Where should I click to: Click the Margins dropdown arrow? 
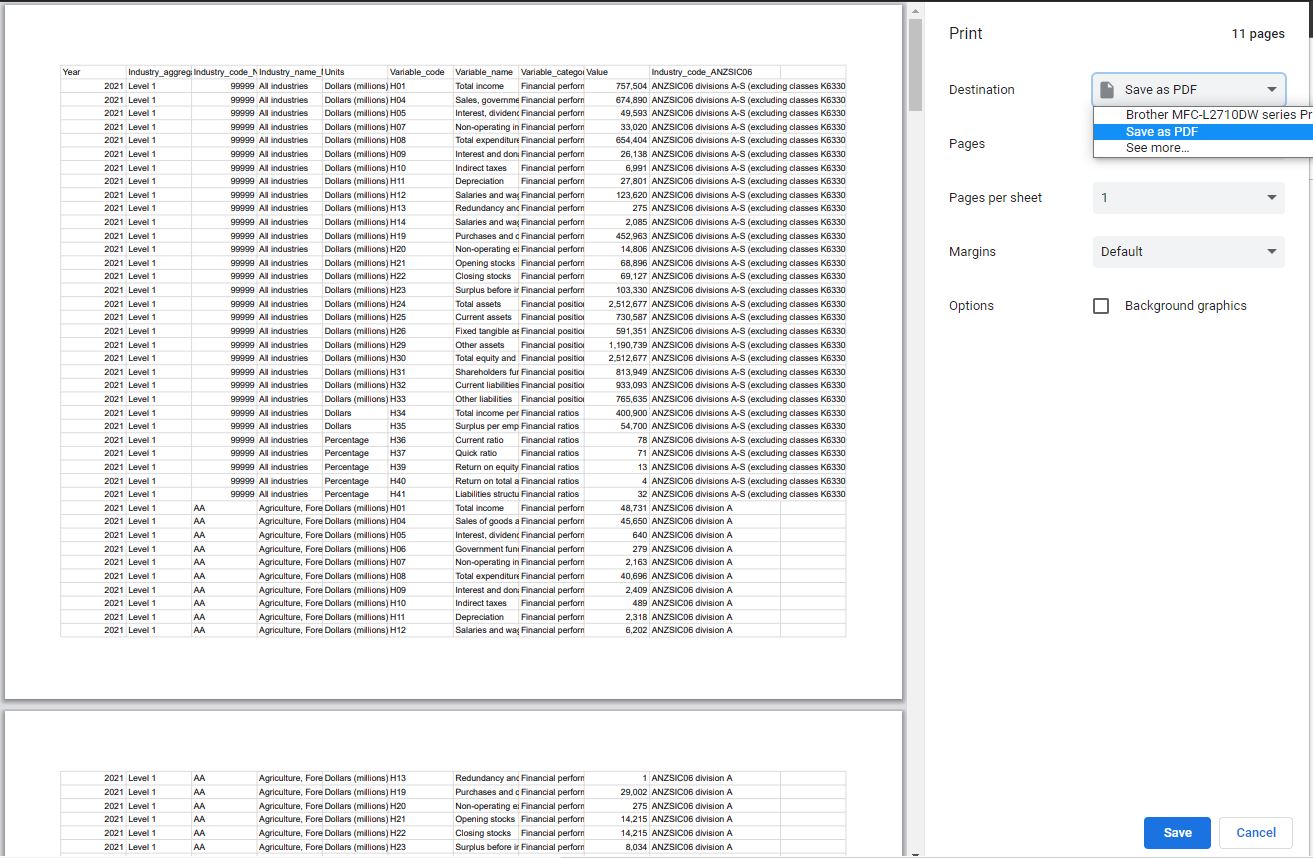(x=1273, y=251)
